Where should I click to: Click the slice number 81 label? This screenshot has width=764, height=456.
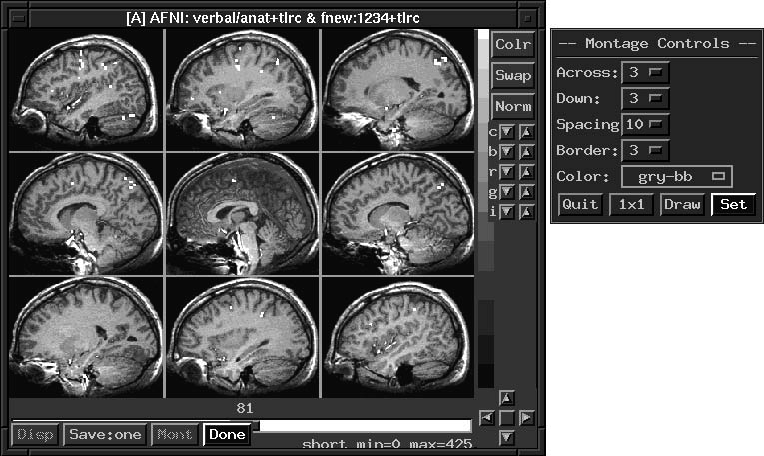coord(245,408)
